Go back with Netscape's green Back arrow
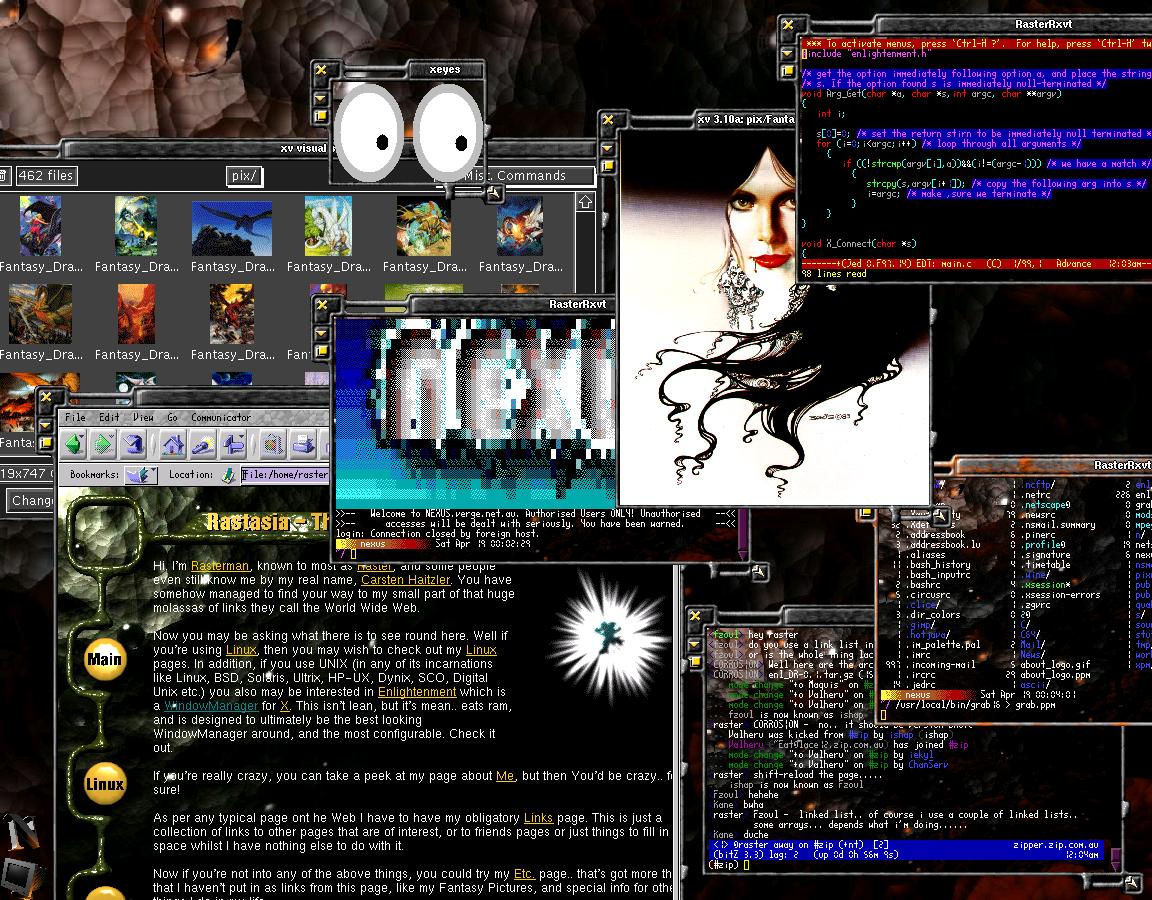Image resolution: width=1152 pixels, height=900 pixels. click(x=74, y=444)
